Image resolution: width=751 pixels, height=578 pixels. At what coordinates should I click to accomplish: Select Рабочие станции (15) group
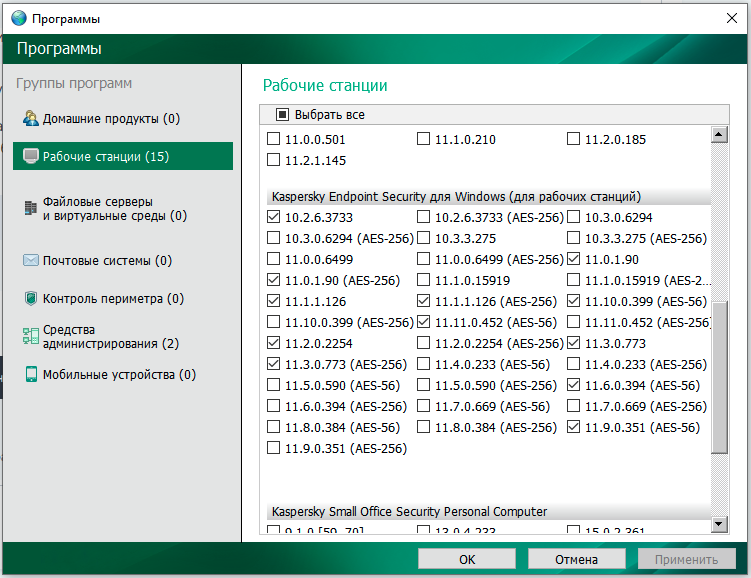tap(123, 156)
